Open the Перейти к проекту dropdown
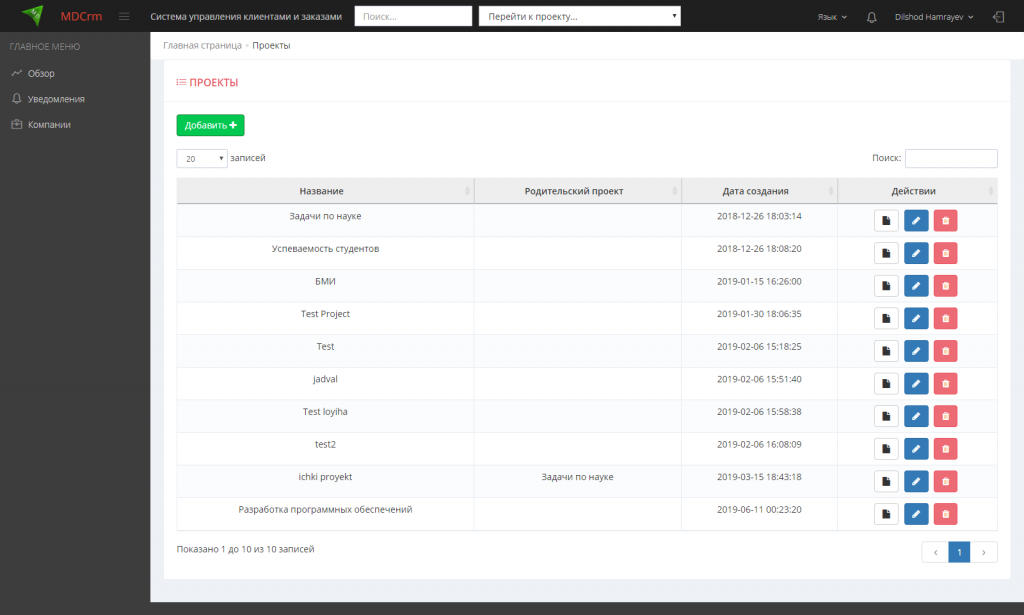The height and width of the screenshot is (615, 1024). (579, 16)
